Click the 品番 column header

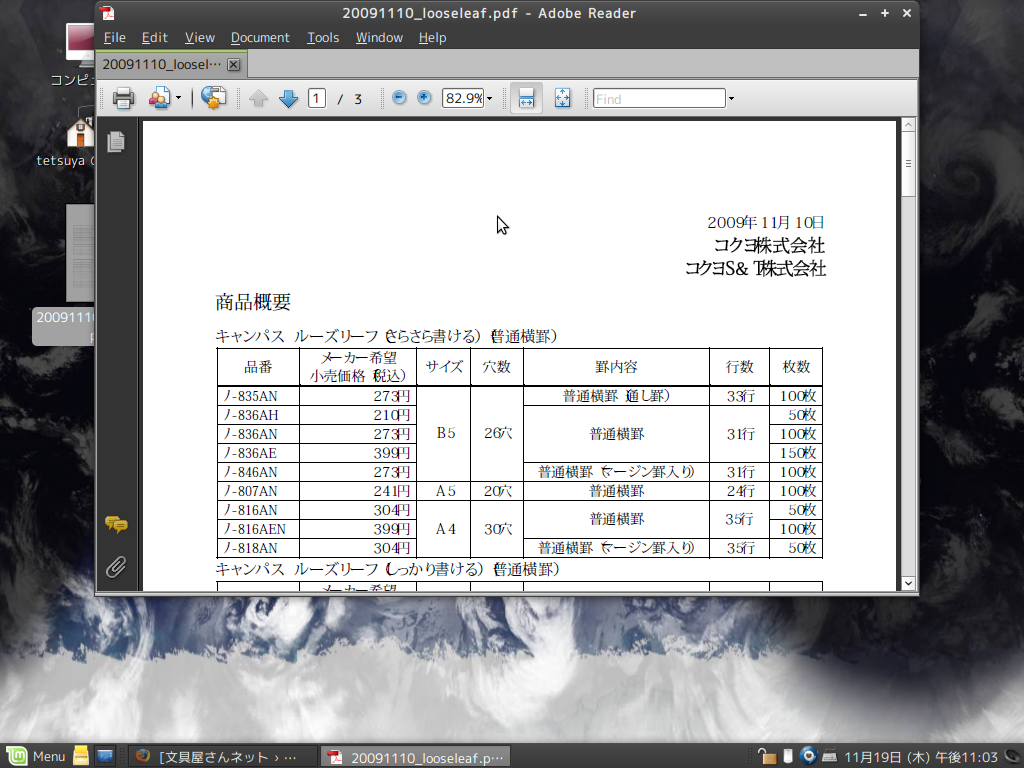258,367
